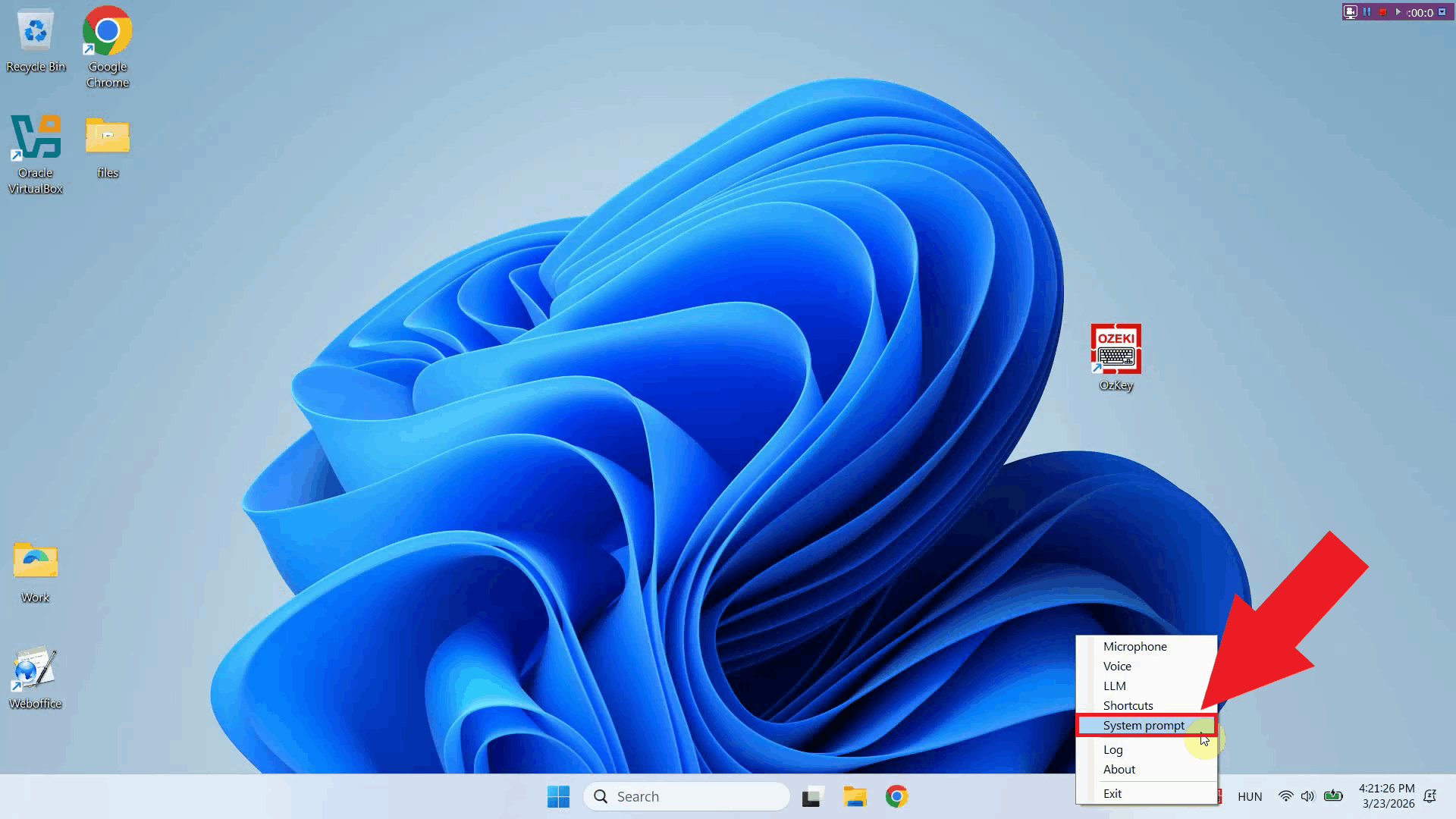The height and width of the screenshot is (819, 1456).
Task: Open LLM settings from the tray menu
Action: tap(1115, 686)
